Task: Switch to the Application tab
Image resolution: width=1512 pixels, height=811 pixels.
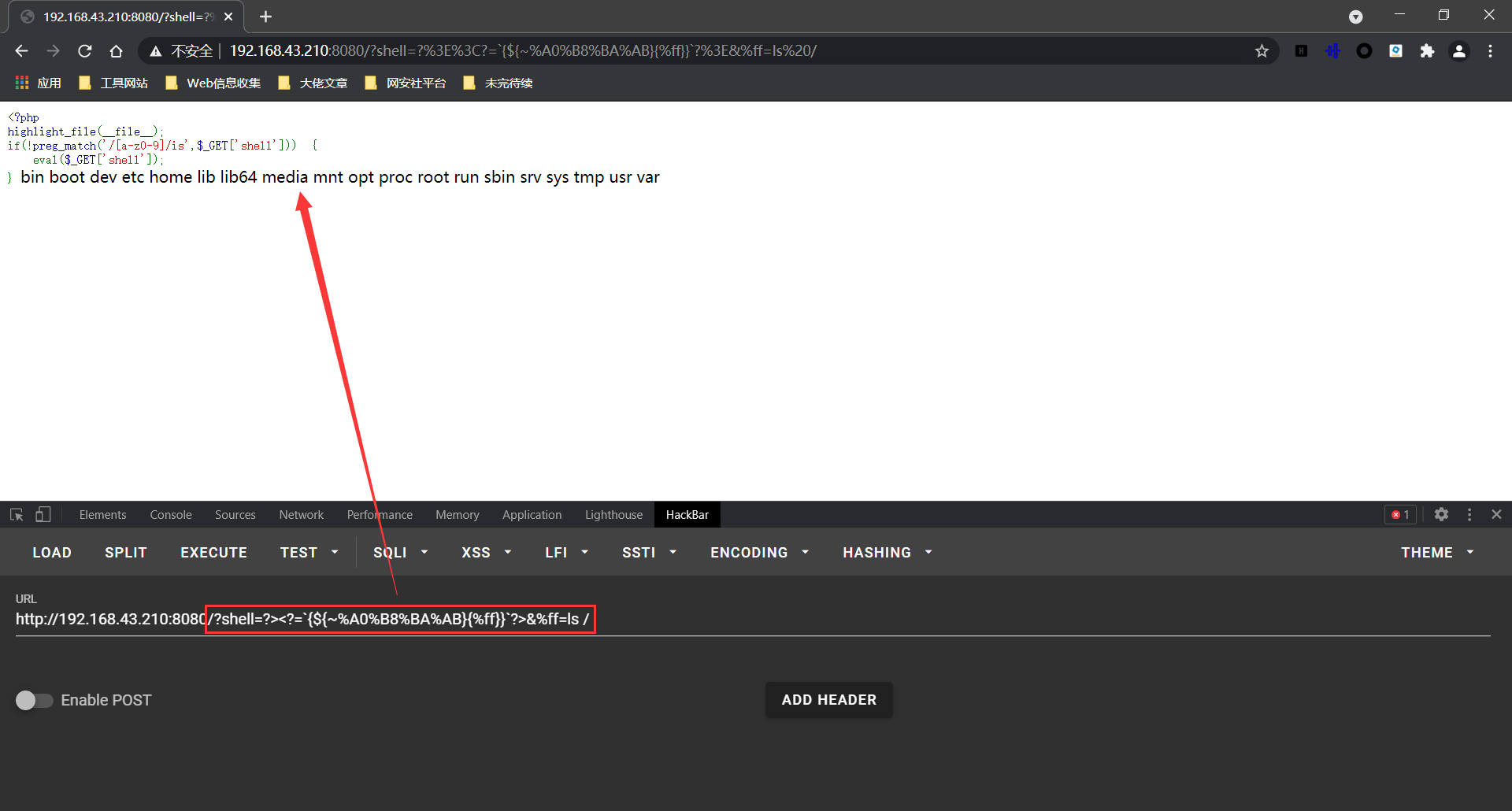Action: coord(532,515)
